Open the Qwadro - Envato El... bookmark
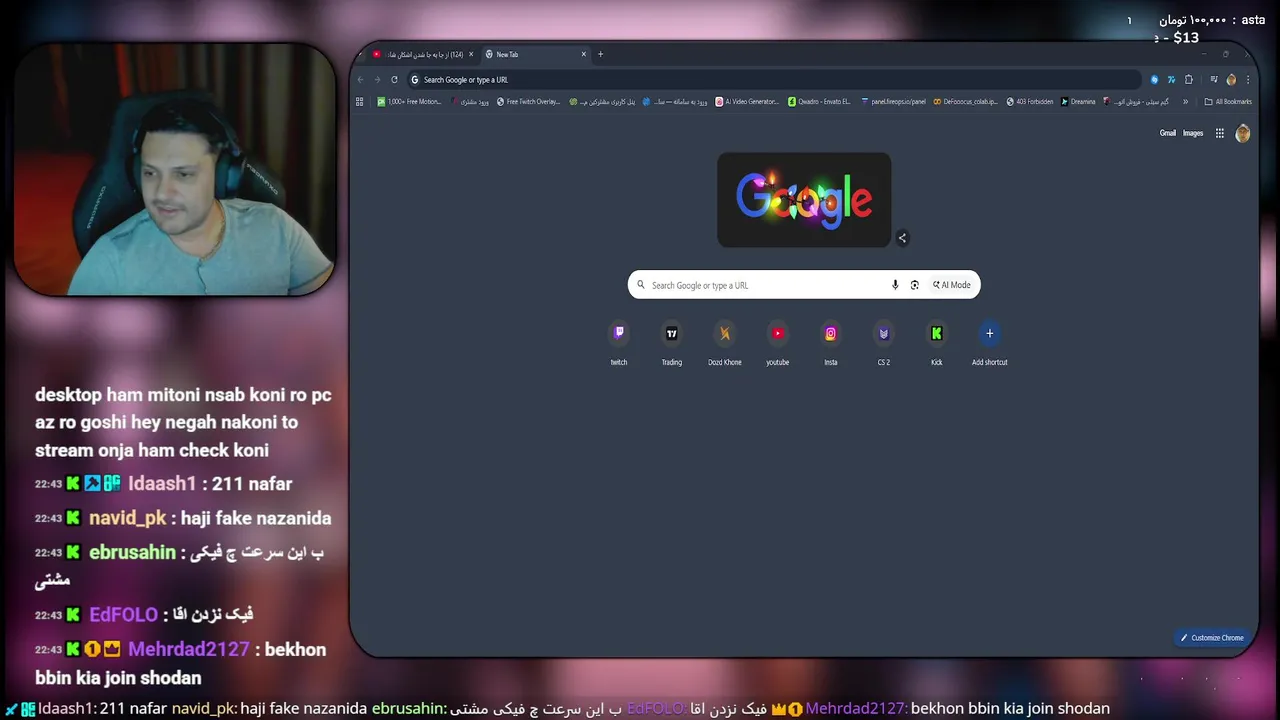The width and height of the screenshot is (1280, 720). click(819, 101)
